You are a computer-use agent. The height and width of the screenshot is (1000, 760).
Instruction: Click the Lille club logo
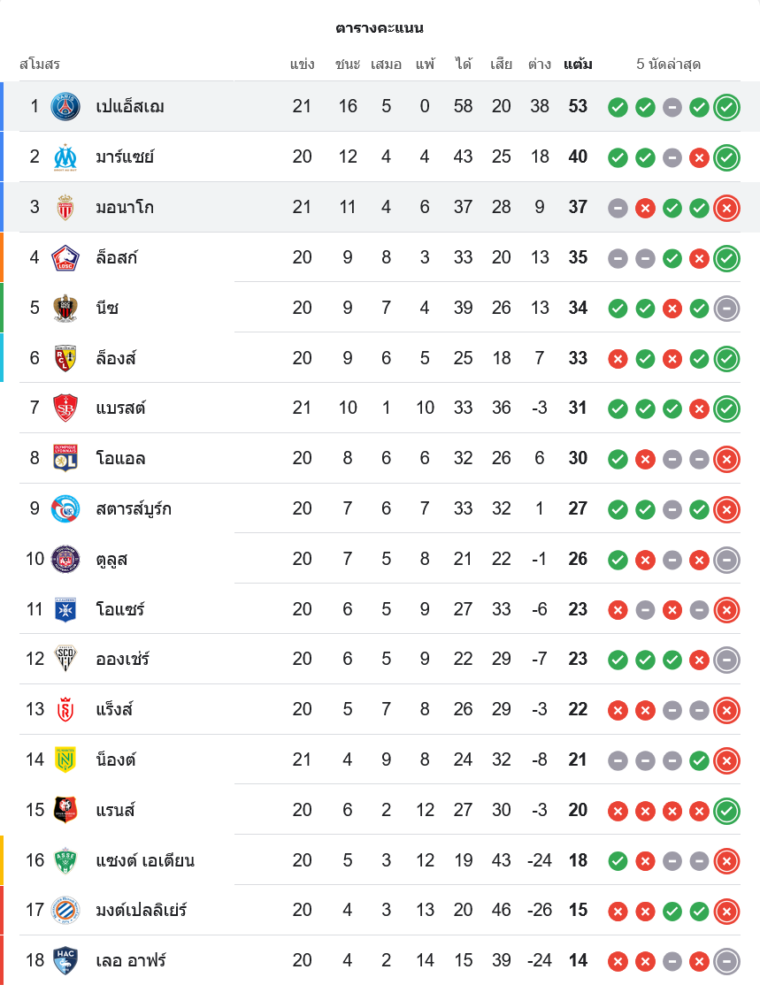pos(66,257)
